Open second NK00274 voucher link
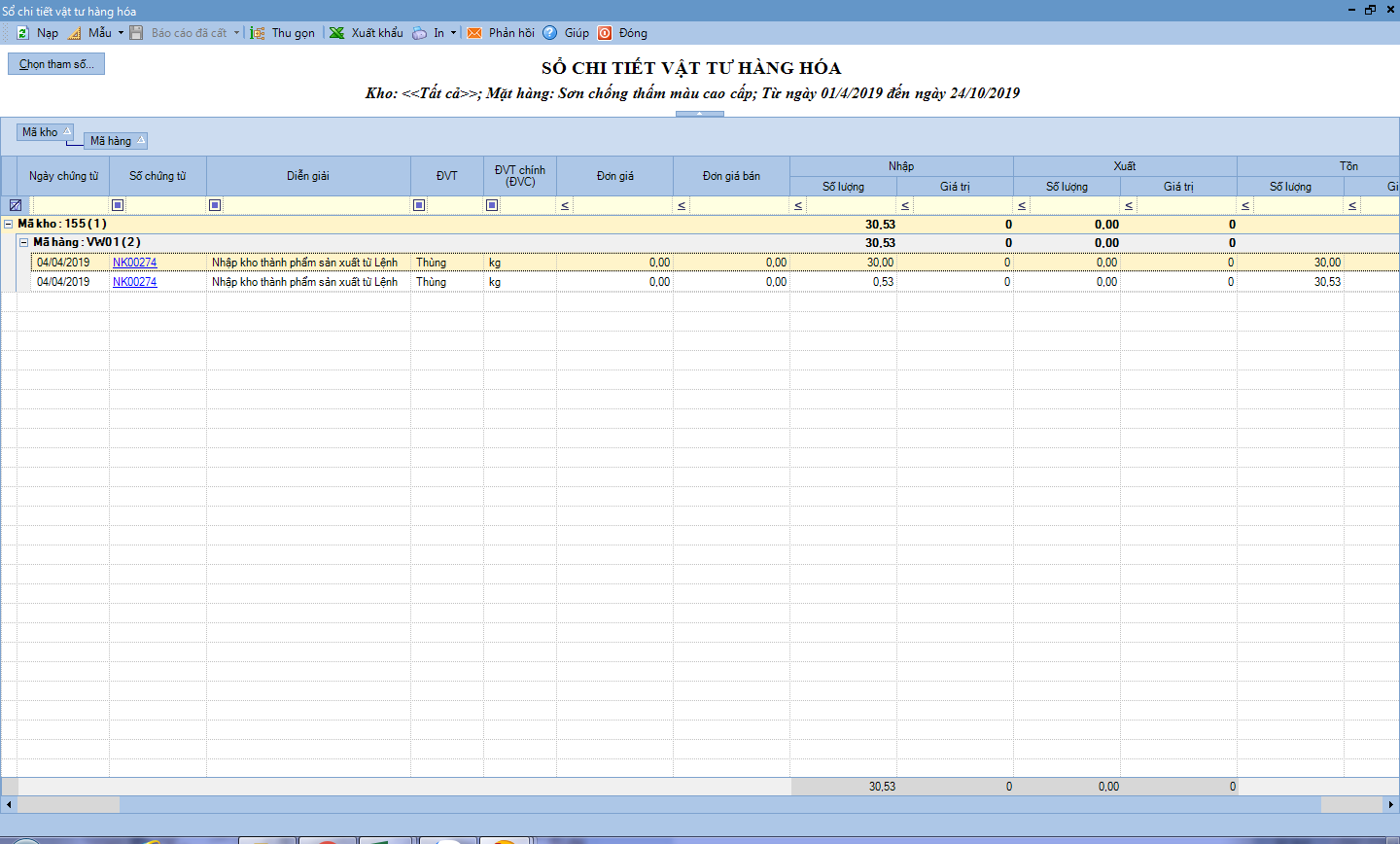1400x844 pixels. click(x=134, y=282)
